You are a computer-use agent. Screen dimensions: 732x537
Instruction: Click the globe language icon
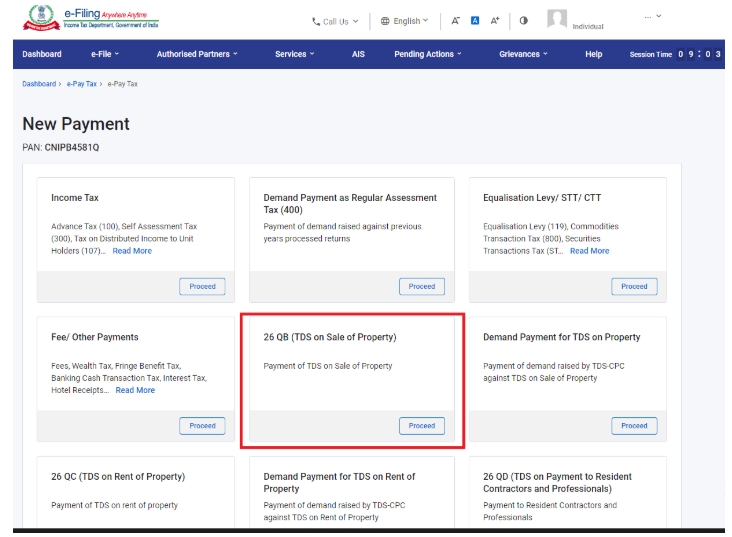click(x=385, y=21)
